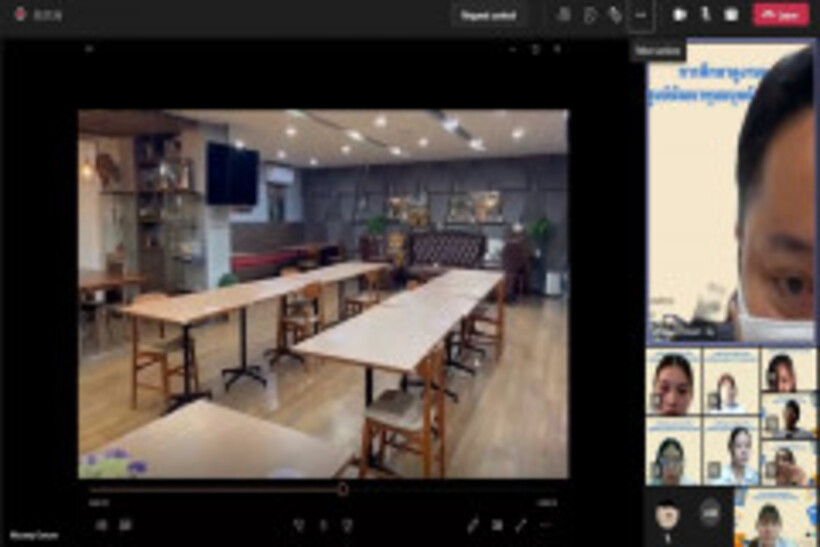Click the share content tray icon
The width and height of the screenshot is (820, 547).
731,15
